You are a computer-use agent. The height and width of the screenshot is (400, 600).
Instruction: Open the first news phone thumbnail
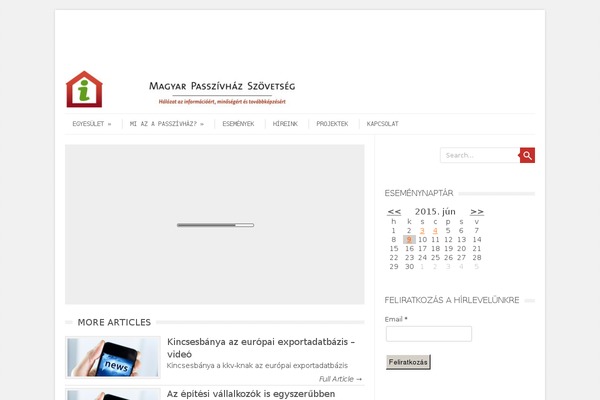(113, 358)
